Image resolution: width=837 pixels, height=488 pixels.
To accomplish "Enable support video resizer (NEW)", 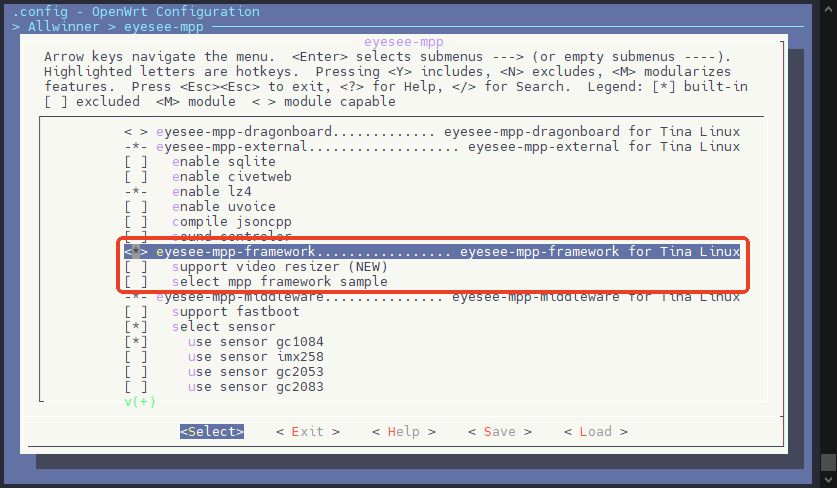I will coord(136,267).
